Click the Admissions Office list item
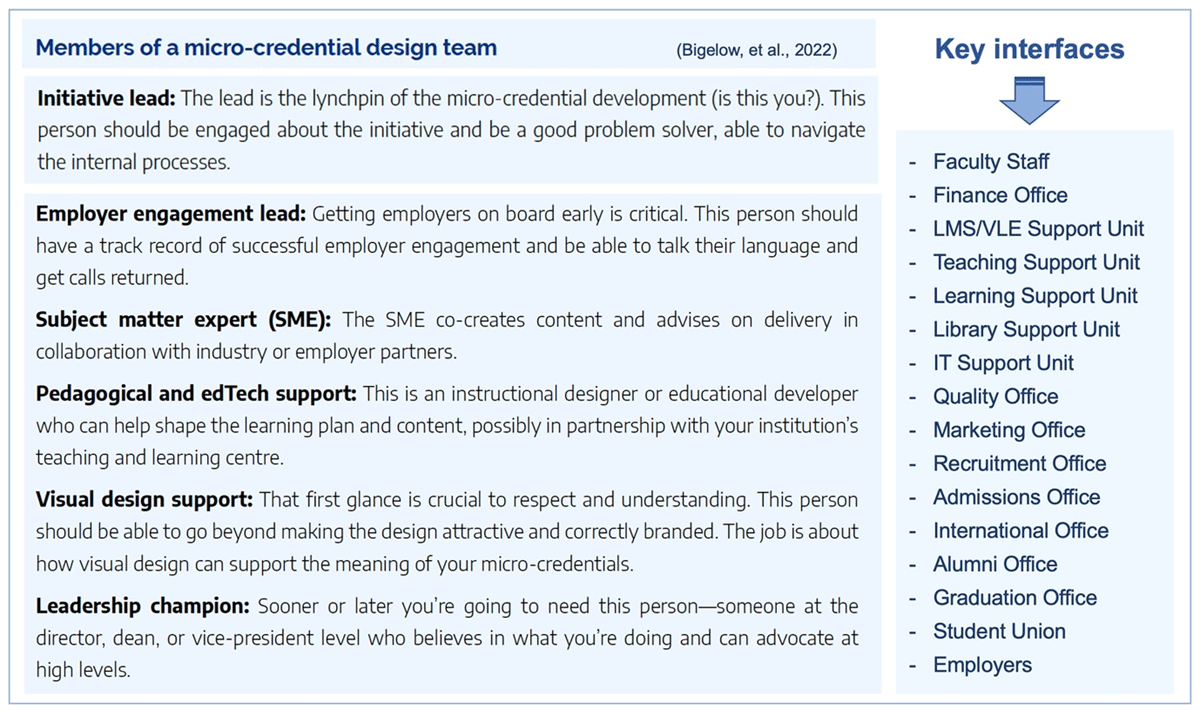 [1016, 497]
